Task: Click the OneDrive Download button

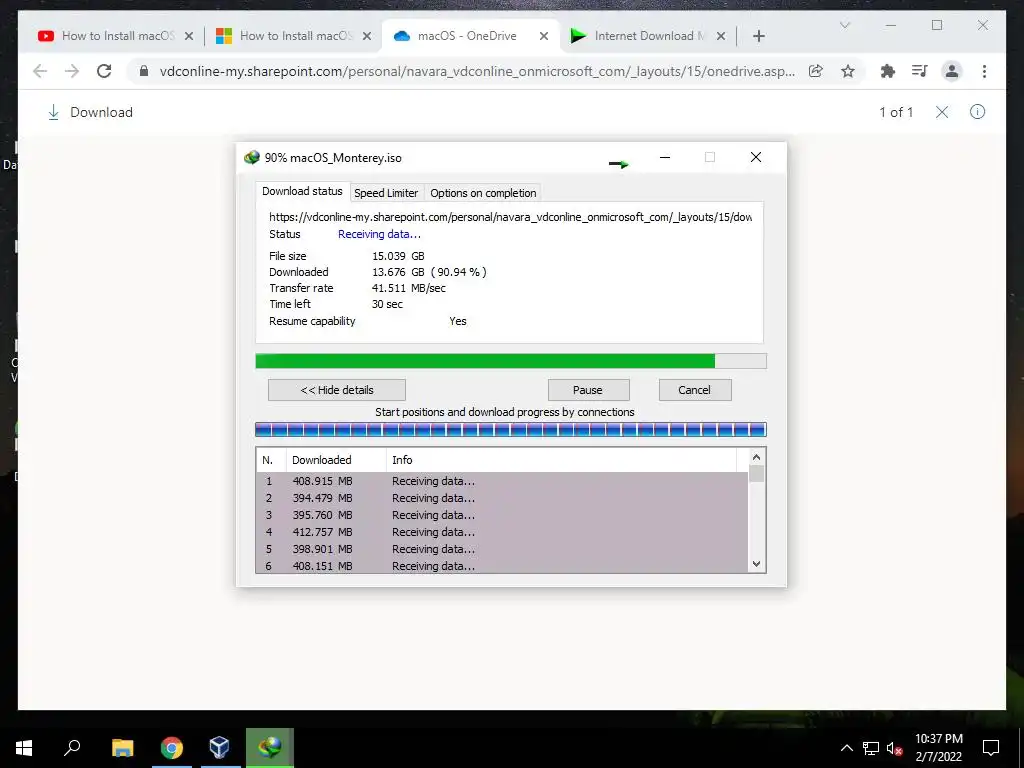Action: pos(90,112)
